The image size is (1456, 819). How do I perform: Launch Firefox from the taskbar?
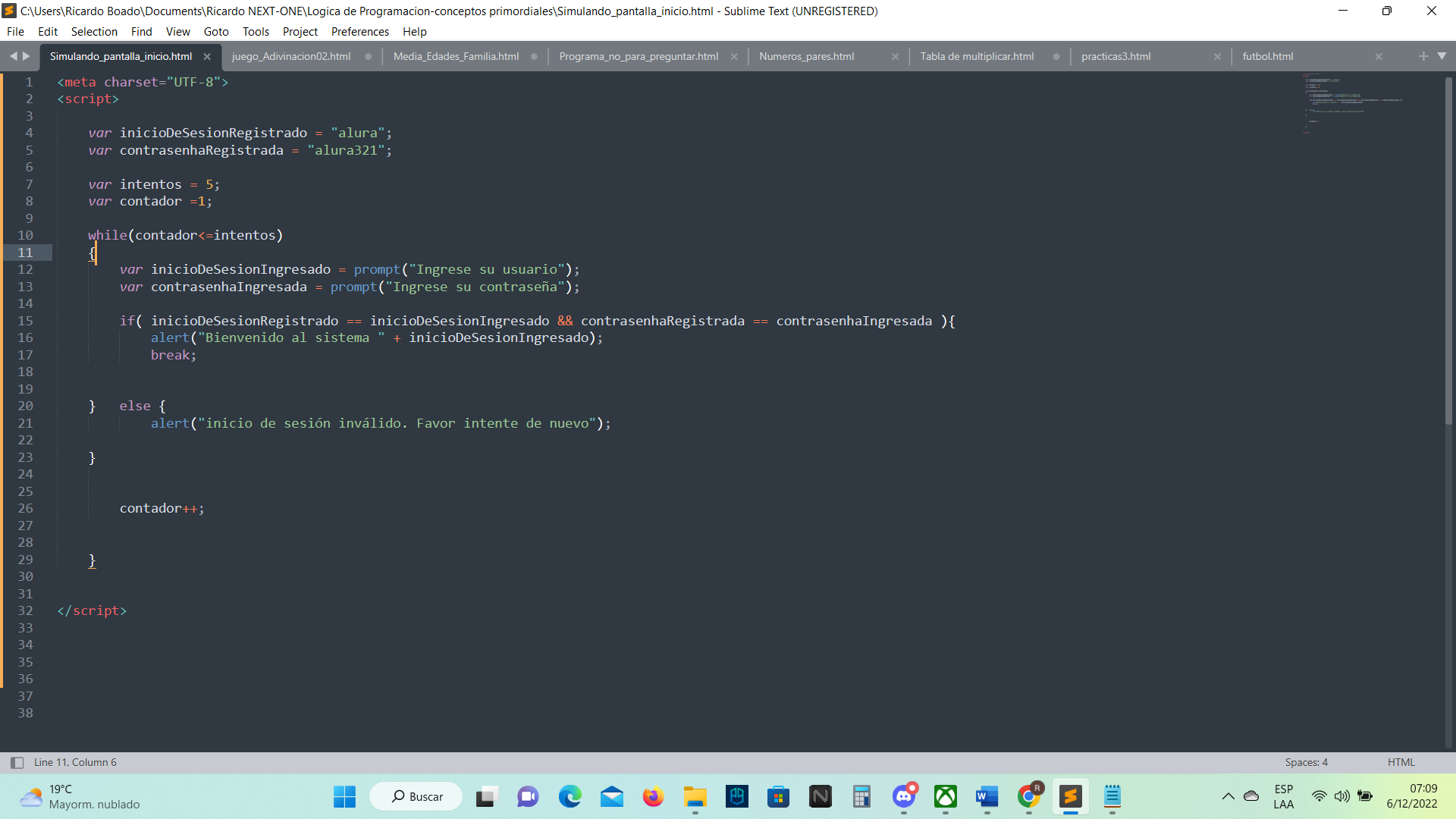(x=653, y=796)
